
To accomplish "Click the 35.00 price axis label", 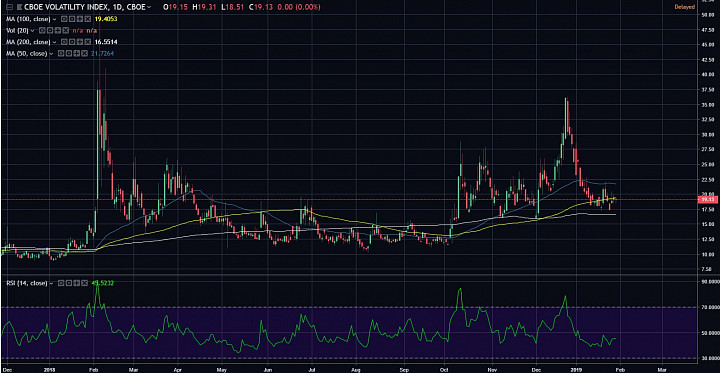I will tap(707, 105).
